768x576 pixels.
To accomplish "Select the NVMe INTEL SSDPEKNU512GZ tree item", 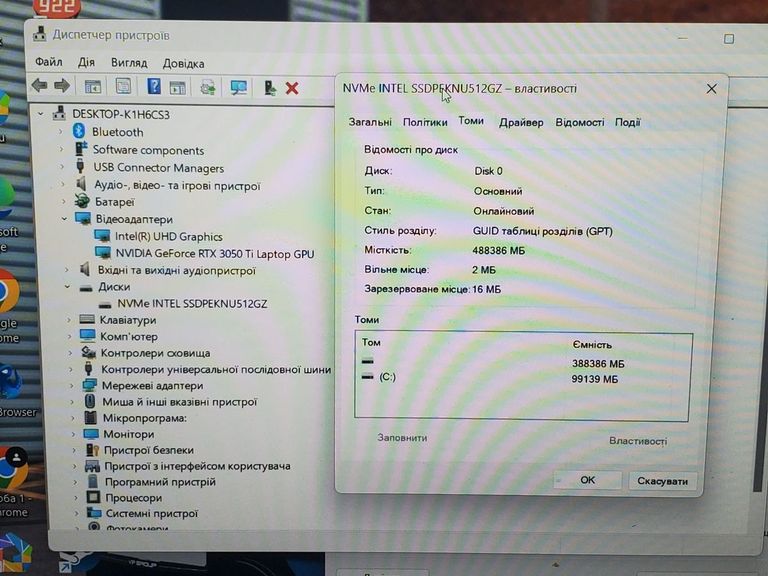I will (192, 304).
